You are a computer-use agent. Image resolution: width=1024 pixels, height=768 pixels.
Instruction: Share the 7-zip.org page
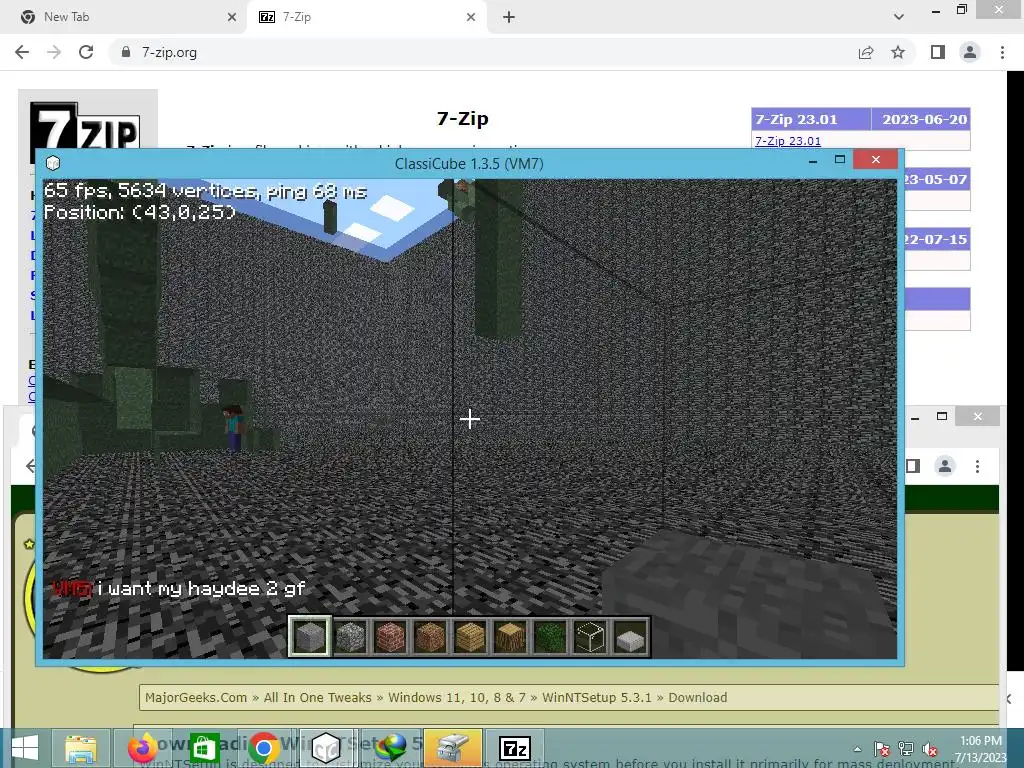tap(866, 52)
